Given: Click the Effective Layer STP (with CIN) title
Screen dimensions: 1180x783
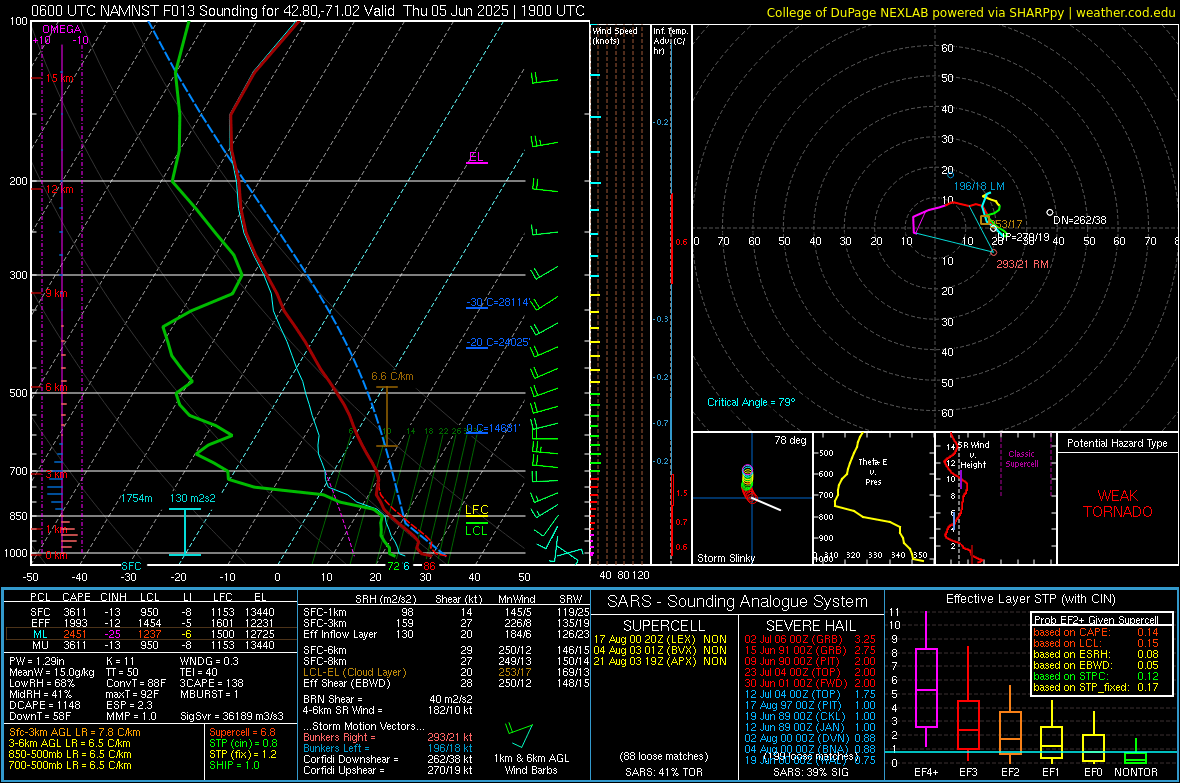Looking at the screenshot, I should click(x=1030, y=599).
